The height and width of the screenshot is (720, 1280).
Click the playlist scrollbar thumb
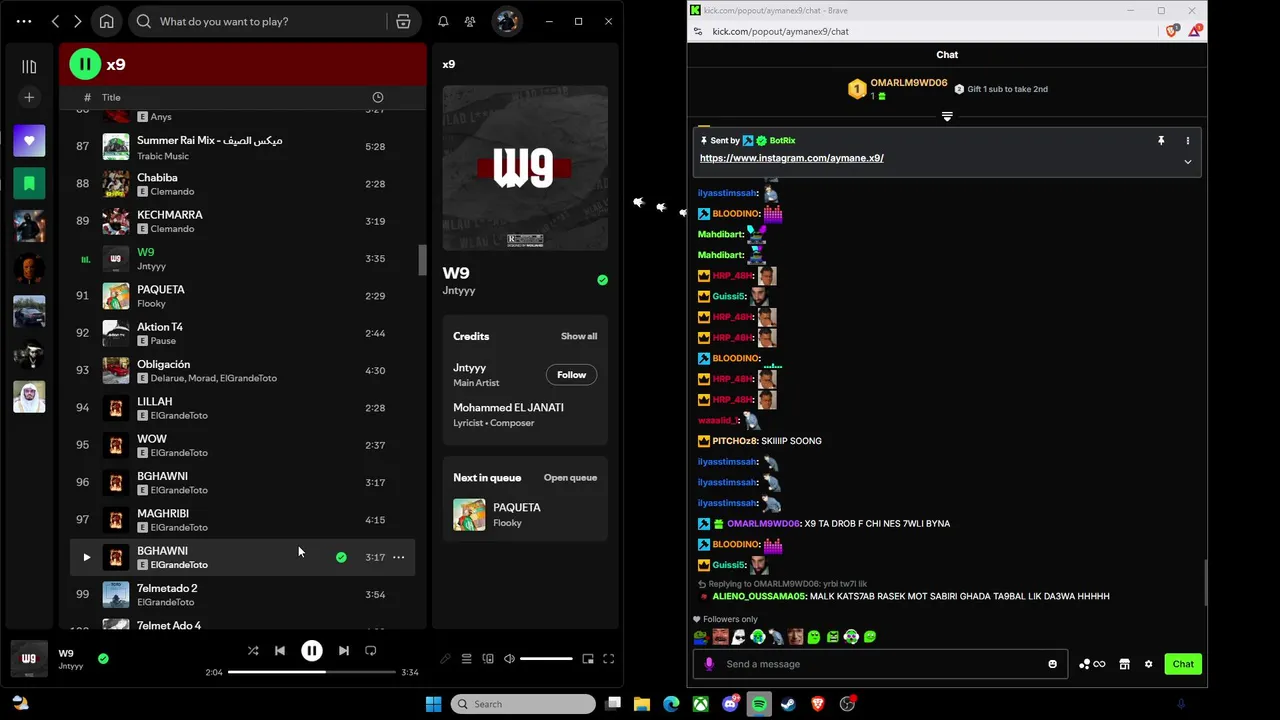422,260
